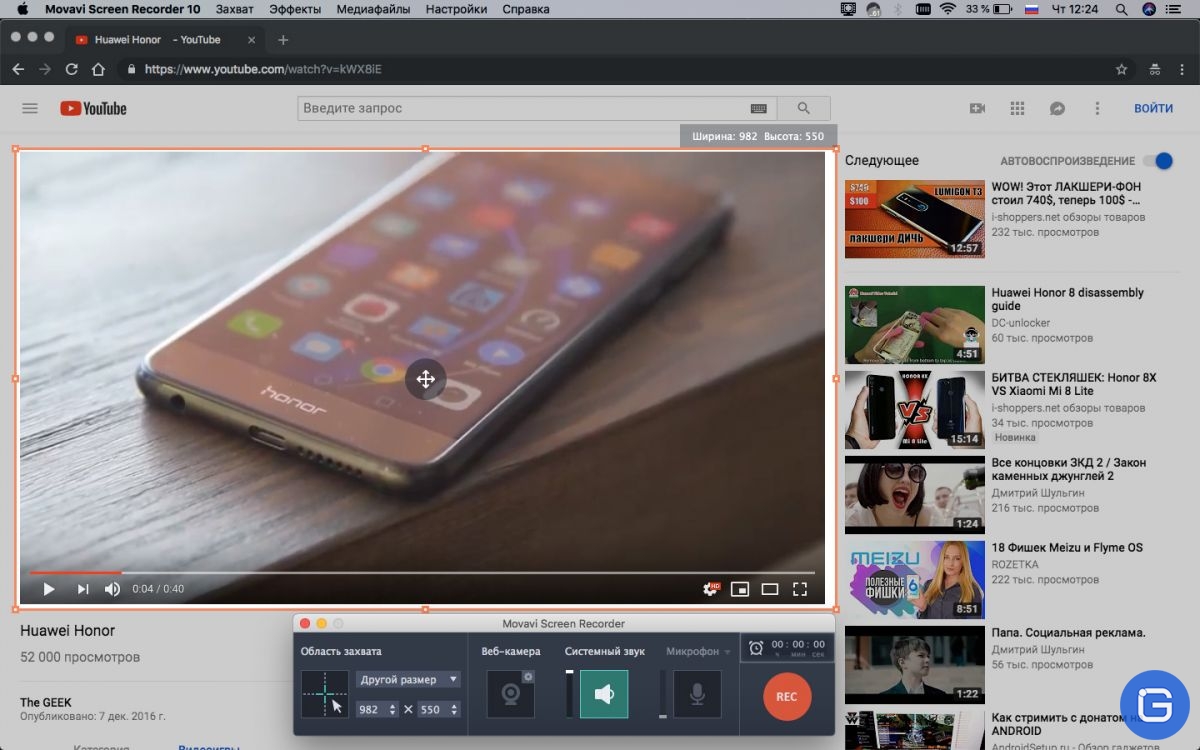Pick the capture area with the crosshair tool
This screenshot has height=750, width=1200.
325,694
